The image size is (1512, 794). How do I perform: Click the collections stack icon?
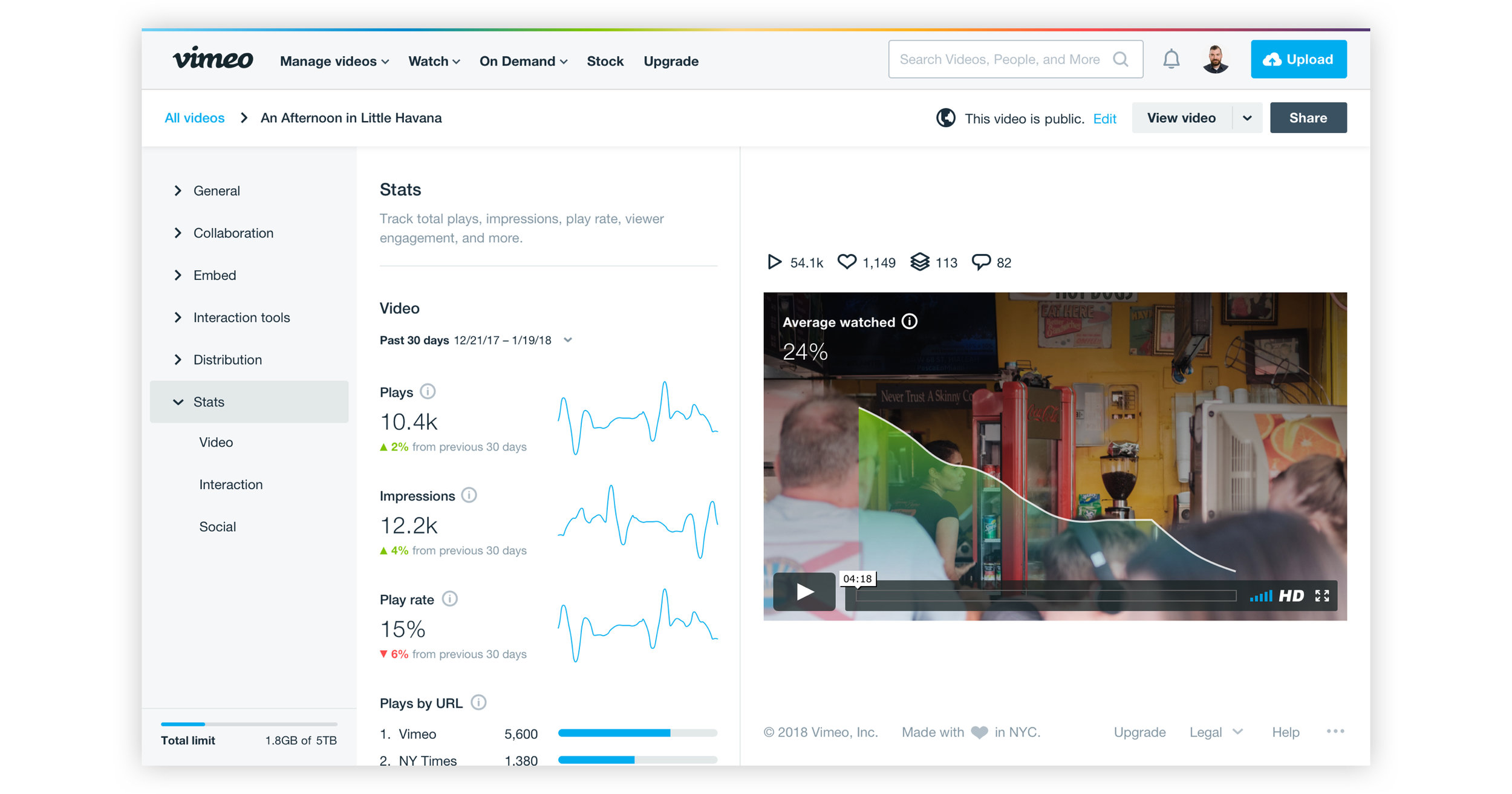point(920,262)
